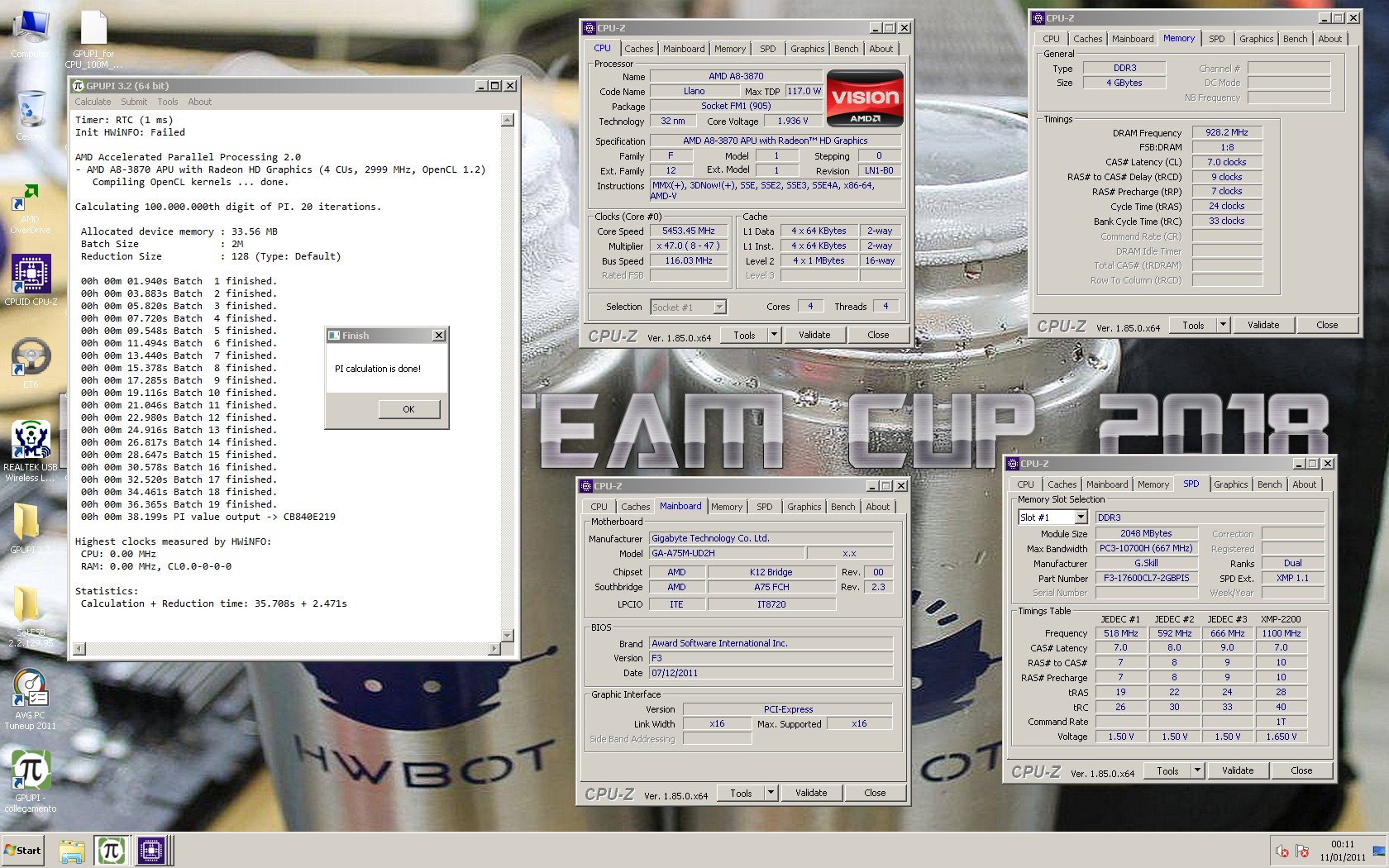
Task: Switch to Graphics tab in CPU-Z Memory window
Action: pyautogui.click(x=1256, y=39)
